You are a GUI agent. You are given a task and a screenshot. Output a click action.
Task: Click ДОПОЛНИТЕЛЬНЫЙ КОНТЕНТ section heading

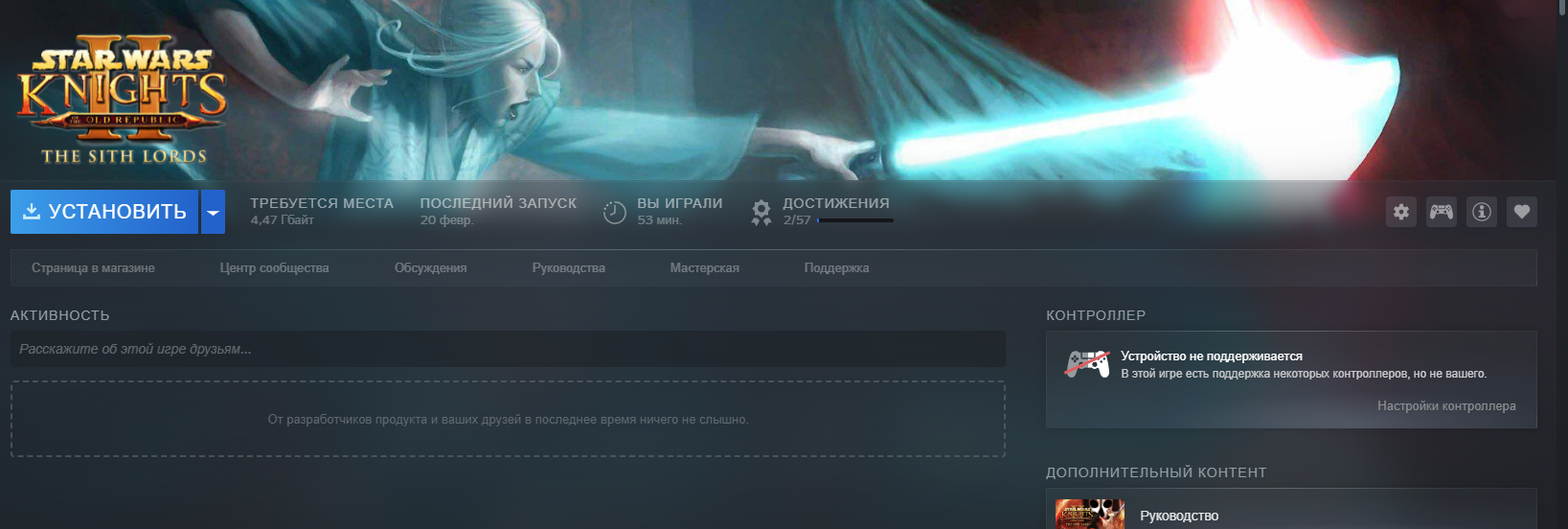[1156, 472]
